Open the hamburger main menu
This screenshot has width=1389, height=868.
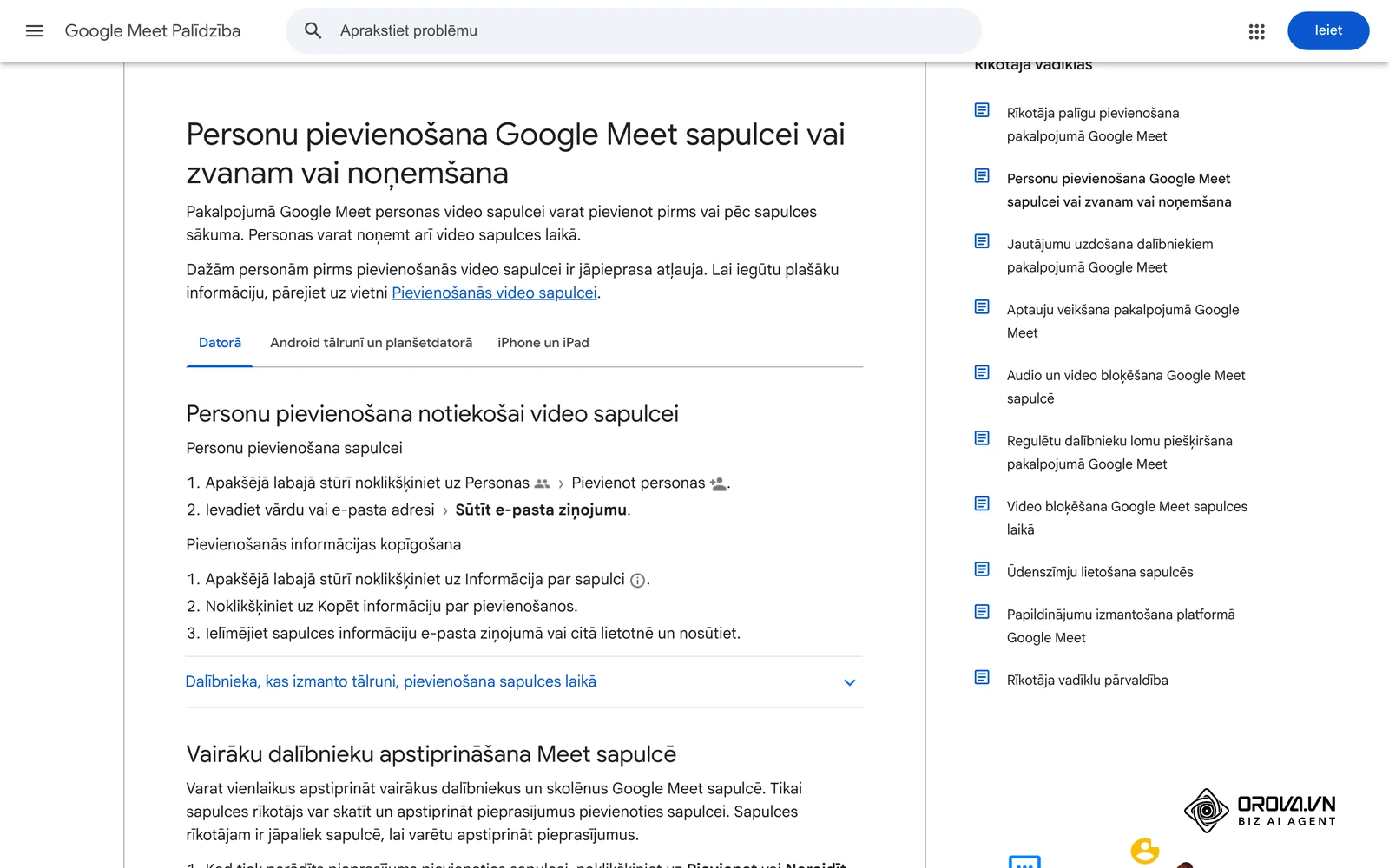(35, 31)
